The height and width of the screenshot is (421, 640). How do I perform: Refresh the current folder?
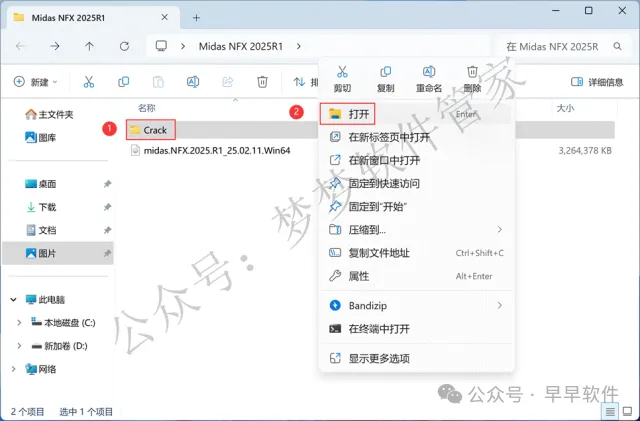pyautogui.click(x=124, y=46)
